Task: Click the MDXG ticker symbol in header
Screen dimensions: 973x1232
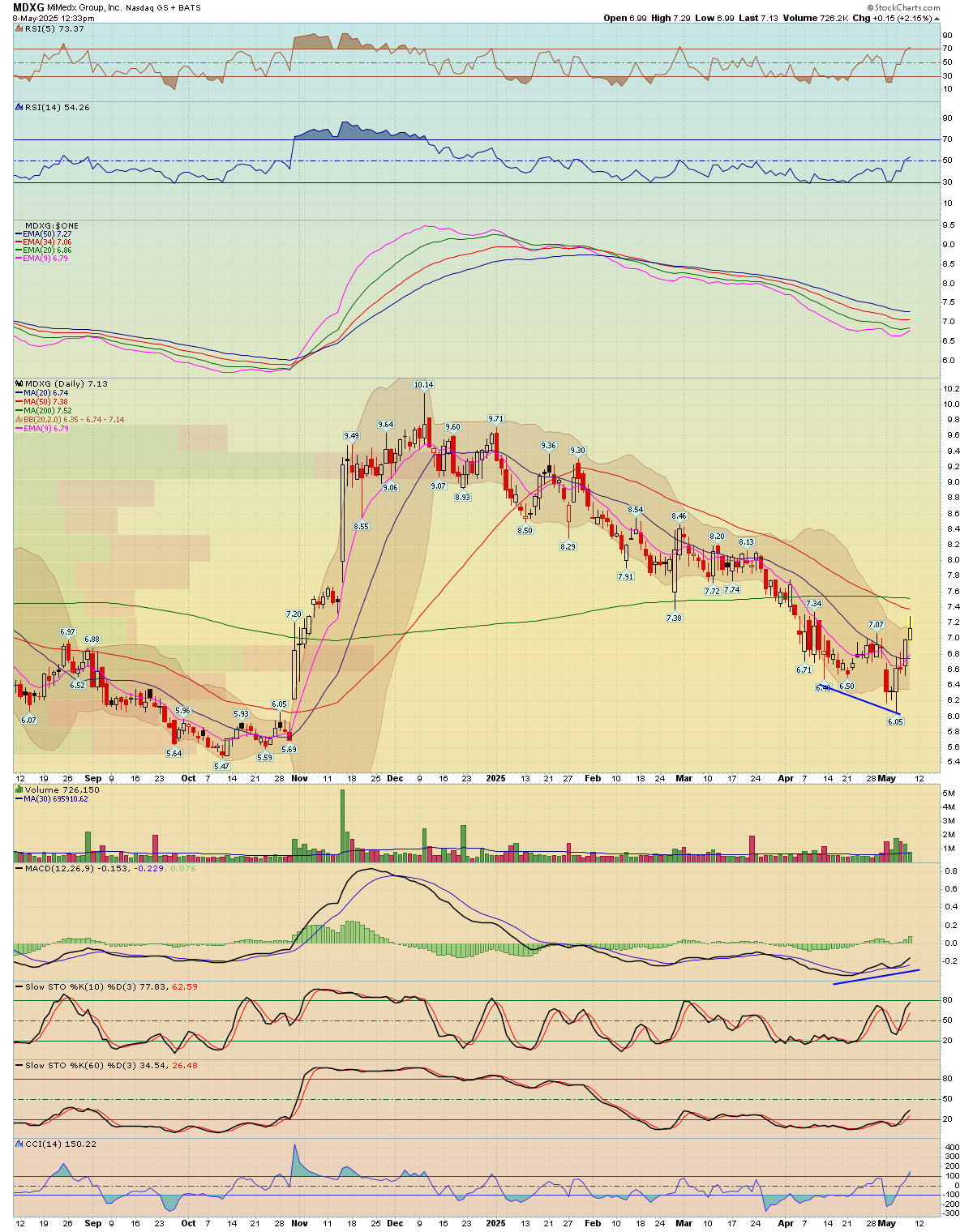Action: (x=28, y=7)
